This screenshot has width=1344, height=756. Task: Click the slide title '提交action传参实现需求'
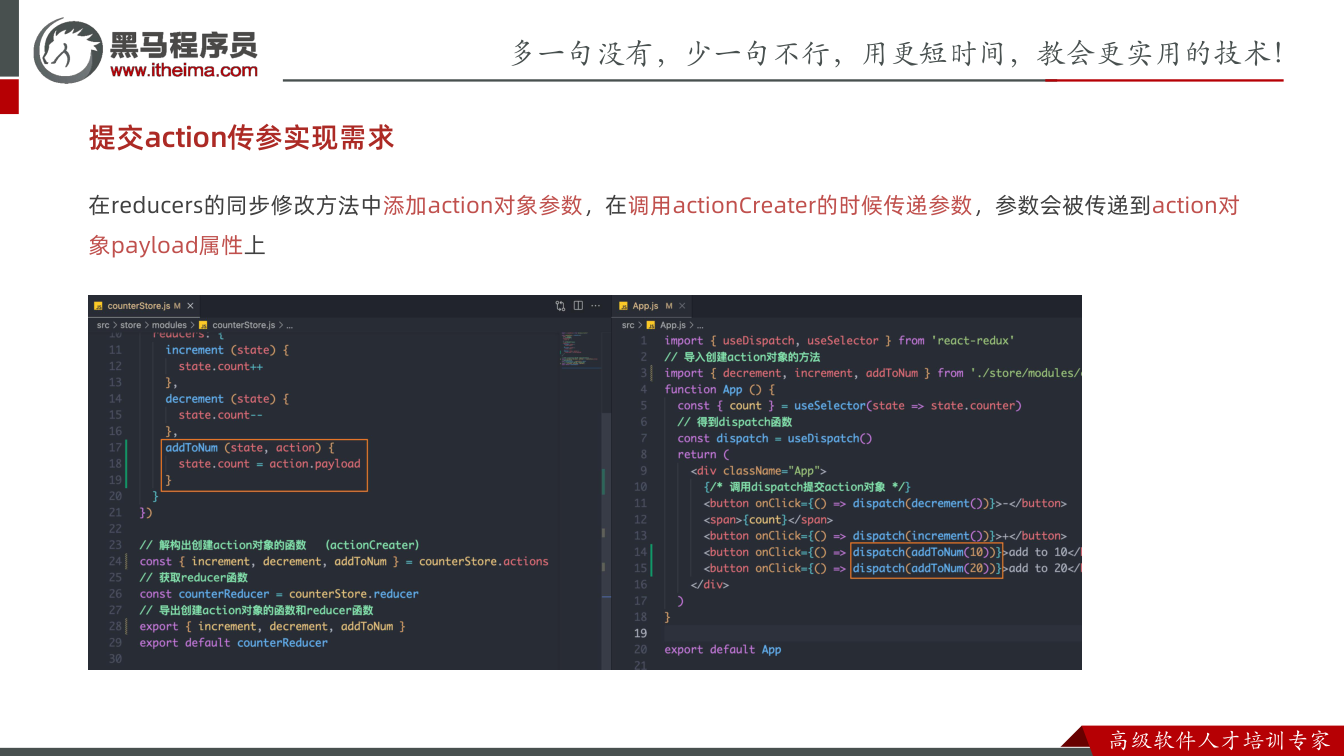[242, 137]
